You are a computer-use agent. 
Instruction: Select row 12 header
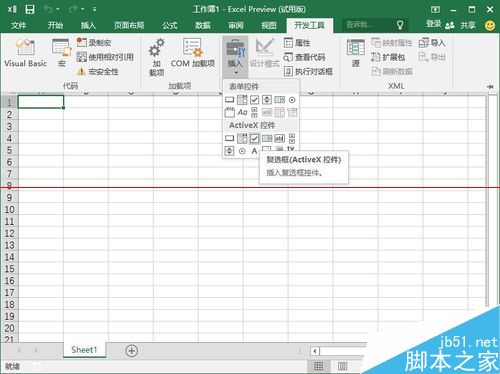click(x=9, y=233)
